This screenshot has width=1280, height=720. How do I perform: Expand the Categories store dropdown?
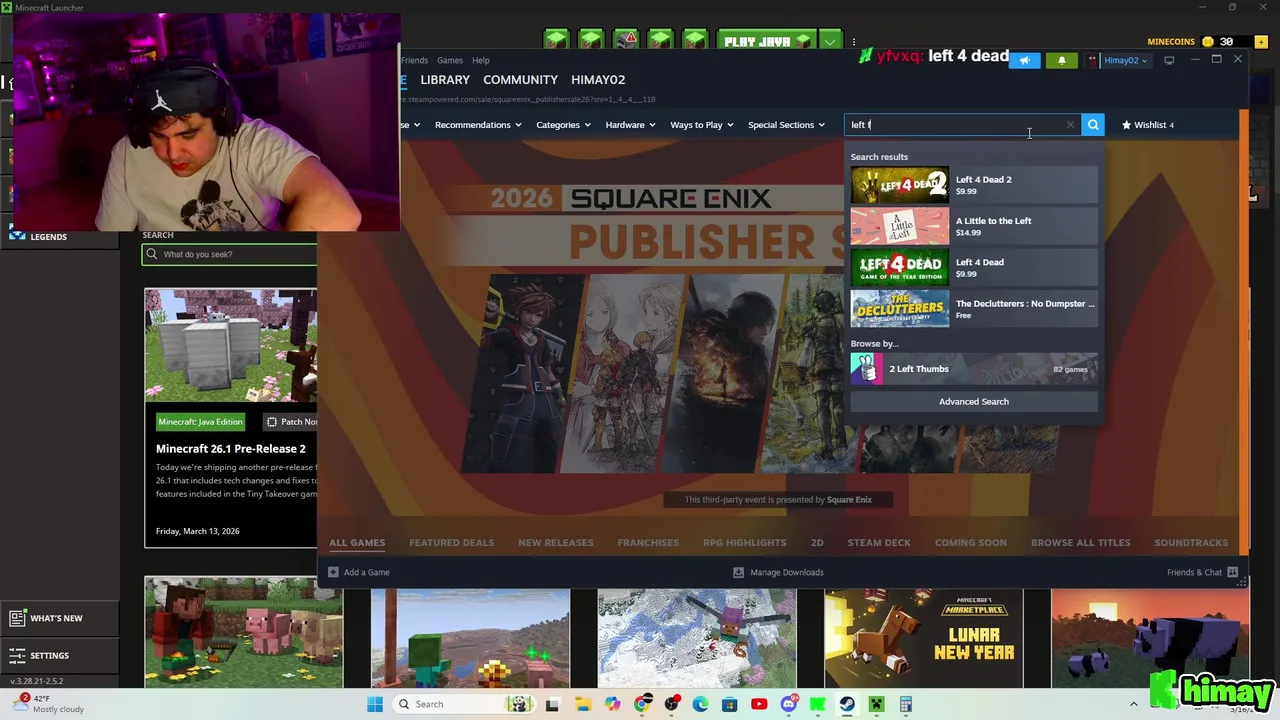(x=563, y=125)
